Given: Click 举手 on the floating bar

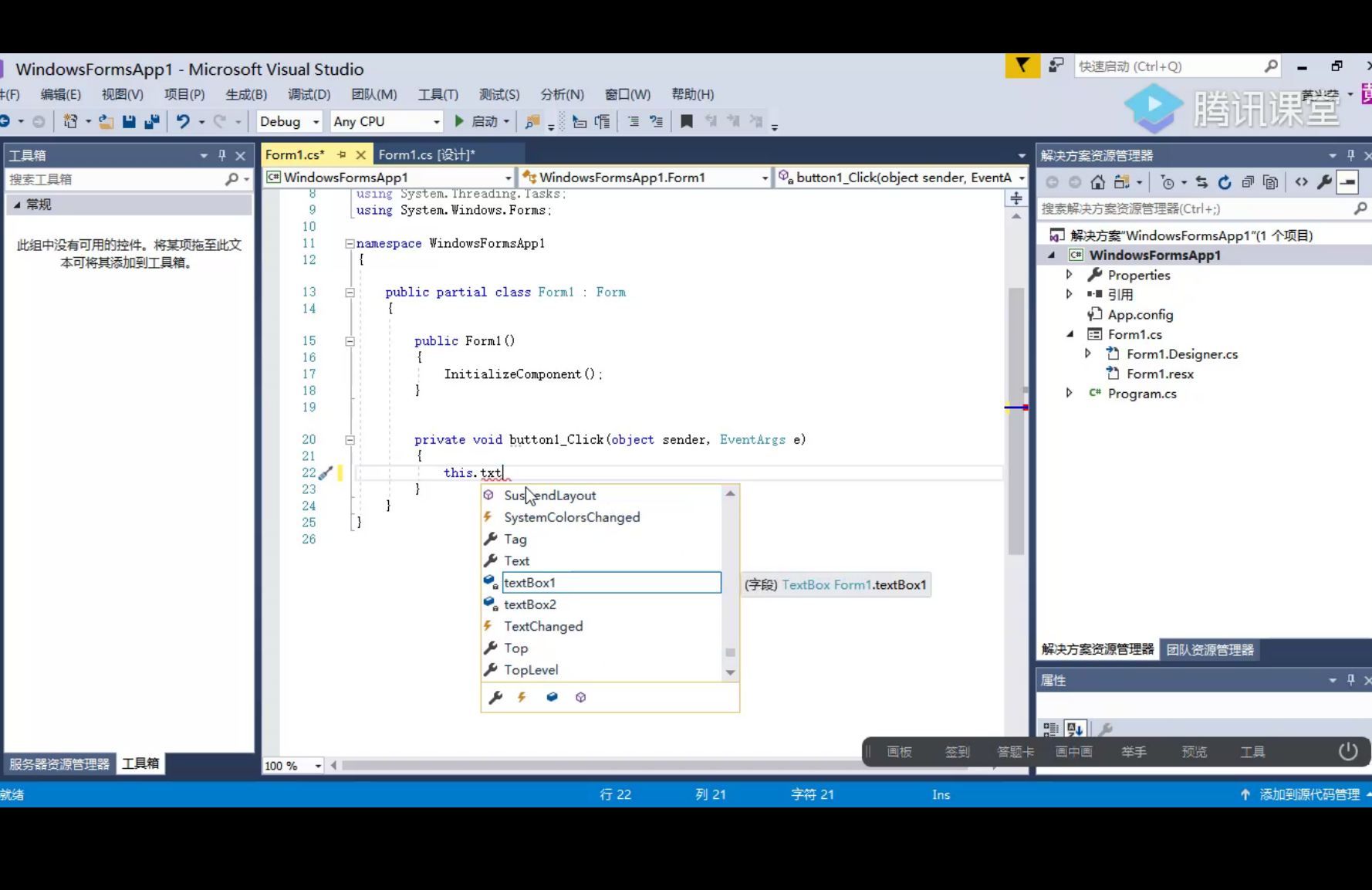Looking at the screenshot, I should click(x=1134, y=752).
